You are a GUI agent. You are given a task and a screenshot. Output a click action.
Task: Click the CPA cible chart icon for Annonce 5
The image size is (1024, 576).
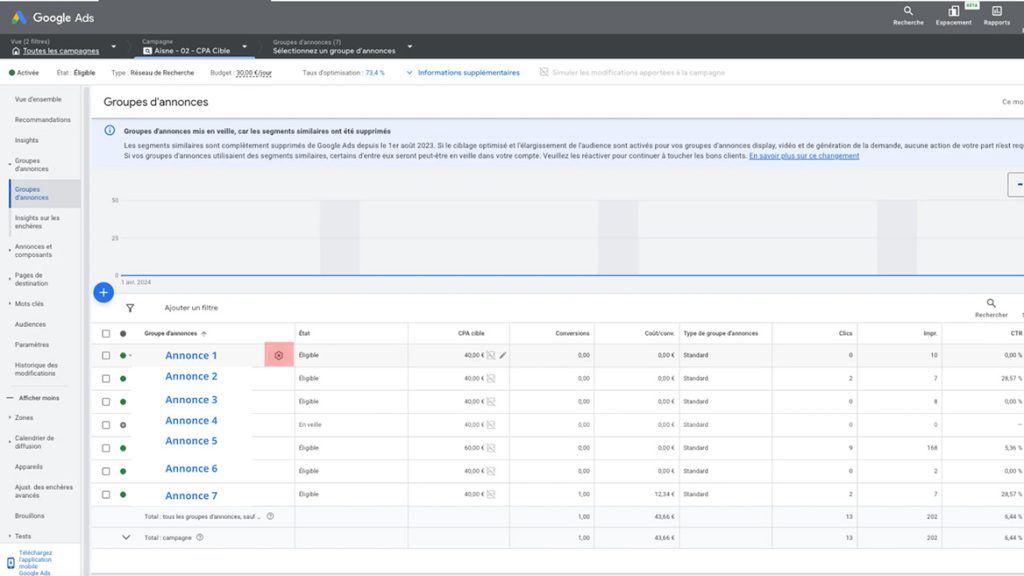pos(491,448)
